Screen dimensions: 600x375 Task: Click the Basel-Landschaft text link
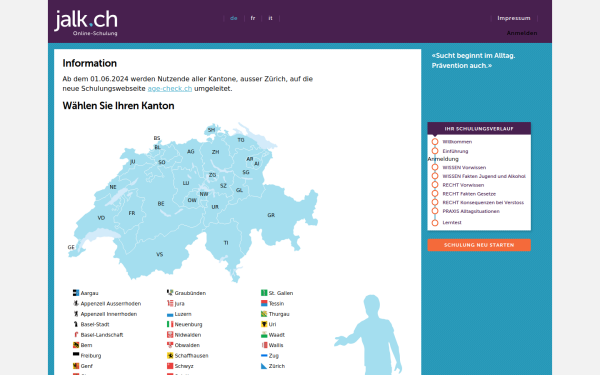coord(102,335)
